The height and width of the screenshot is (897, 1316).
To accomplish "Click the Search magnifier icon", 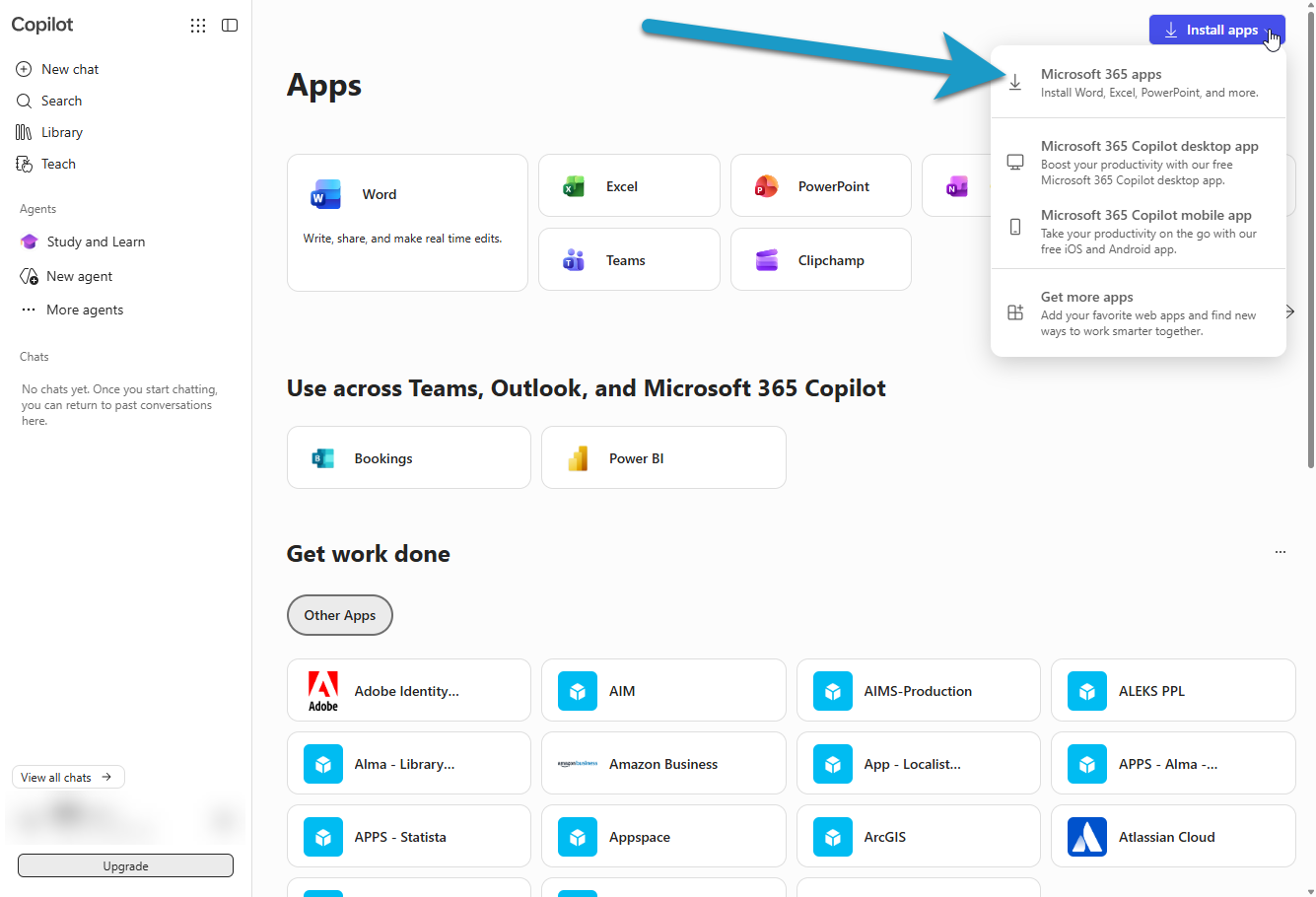I will click(x=24, y=101).
